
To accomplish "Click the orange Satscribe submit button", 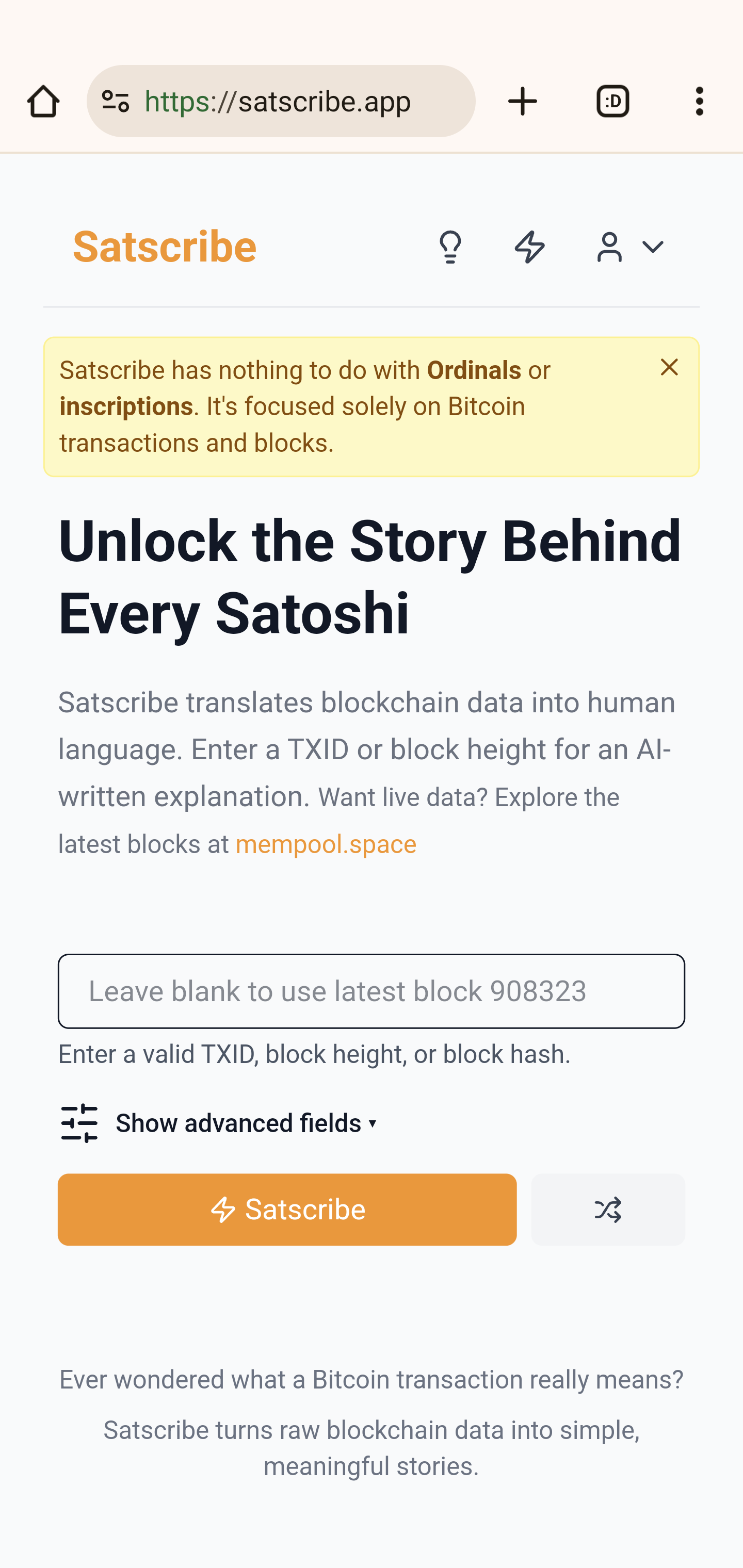I will (x=287, y=1210).
